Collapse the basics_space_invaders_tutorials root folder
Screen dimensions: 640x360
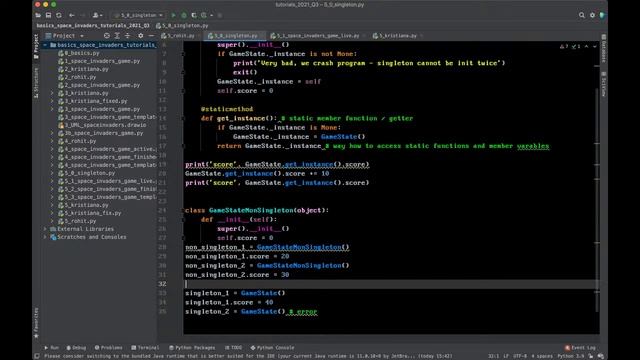coord(45,45)
